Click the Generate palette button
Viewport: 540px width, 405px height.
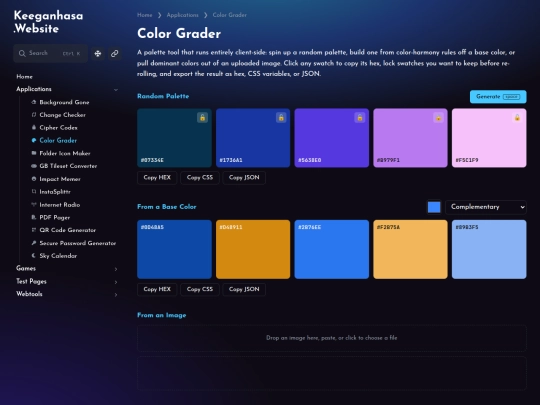(498, 97)
